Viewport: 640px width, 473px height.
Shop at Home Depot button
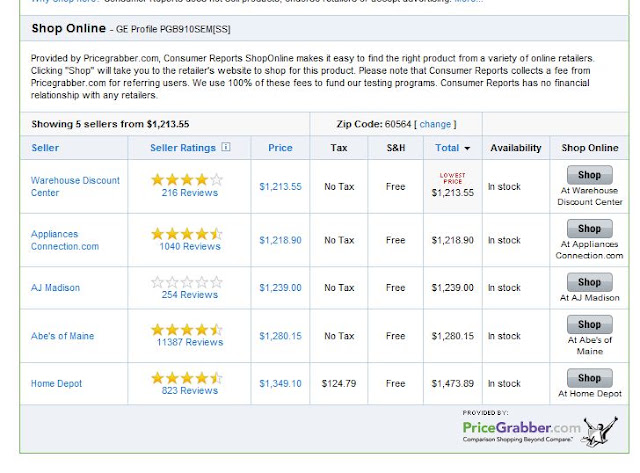point(589,378)
